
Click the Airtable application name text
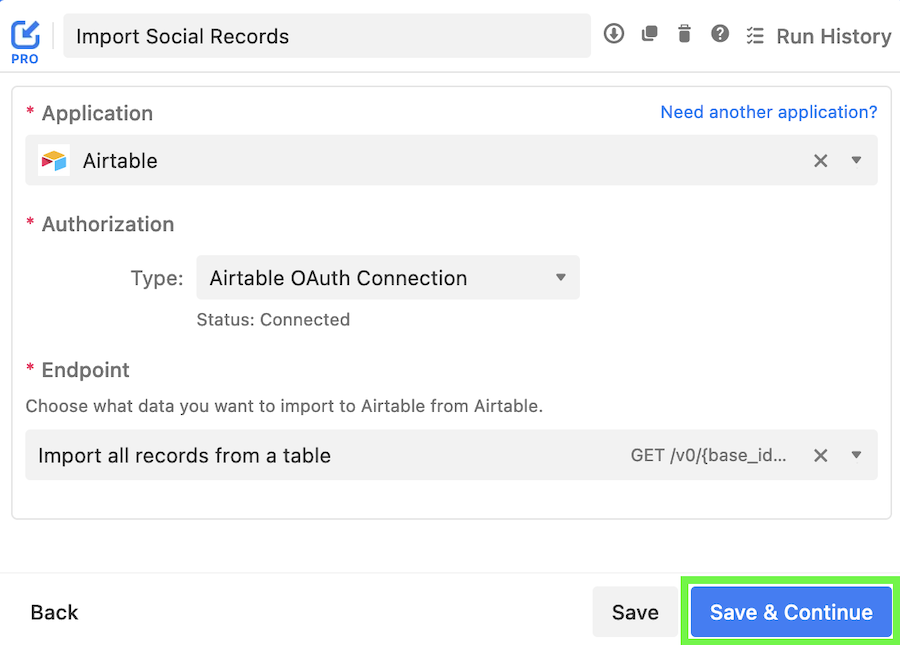coord(120,161)
